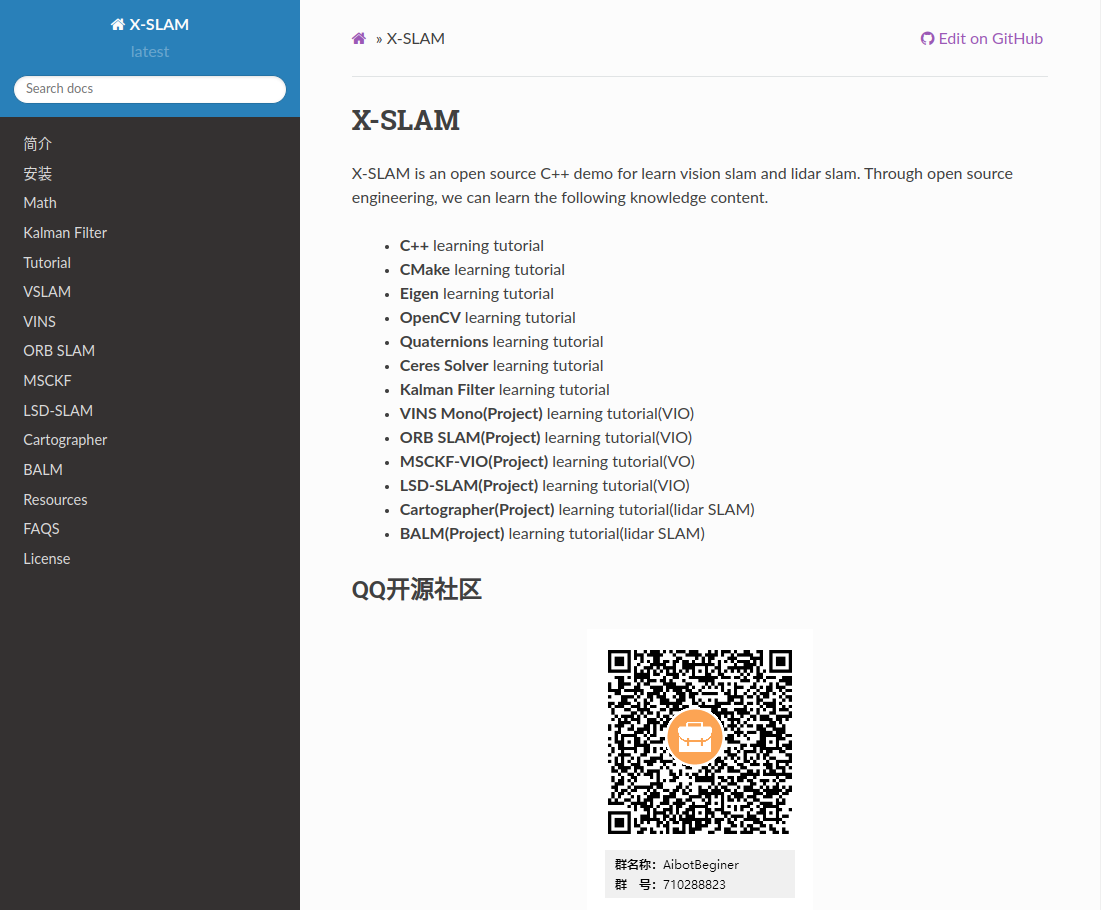This screenshot has width=1101, height=910.
Task: Open the 简介 sidebar page
Action: (x=37, y=144)
